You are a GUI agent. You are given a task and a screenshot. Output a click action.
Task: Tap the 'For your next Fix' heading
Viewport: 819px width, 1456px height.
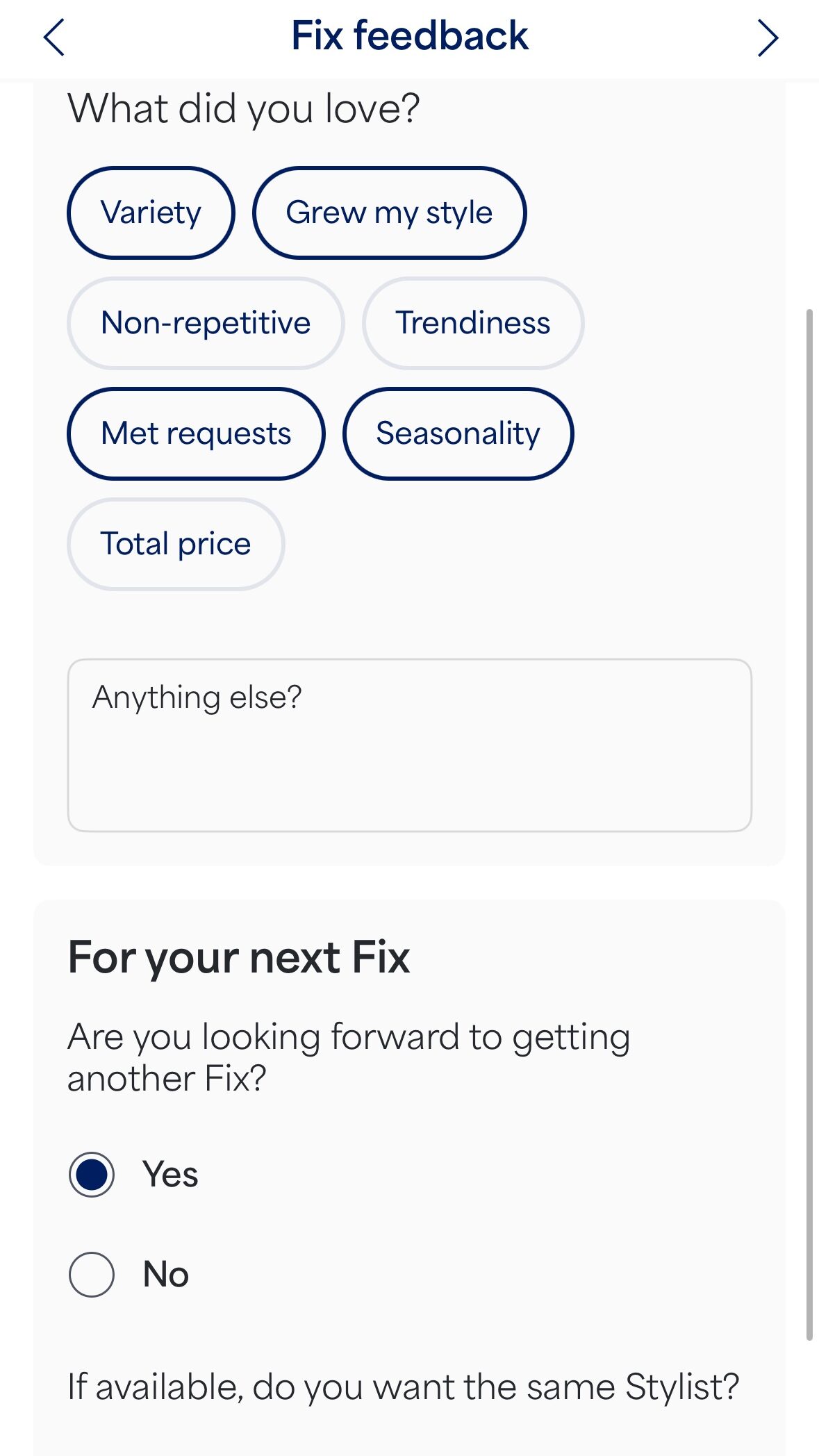238,957
